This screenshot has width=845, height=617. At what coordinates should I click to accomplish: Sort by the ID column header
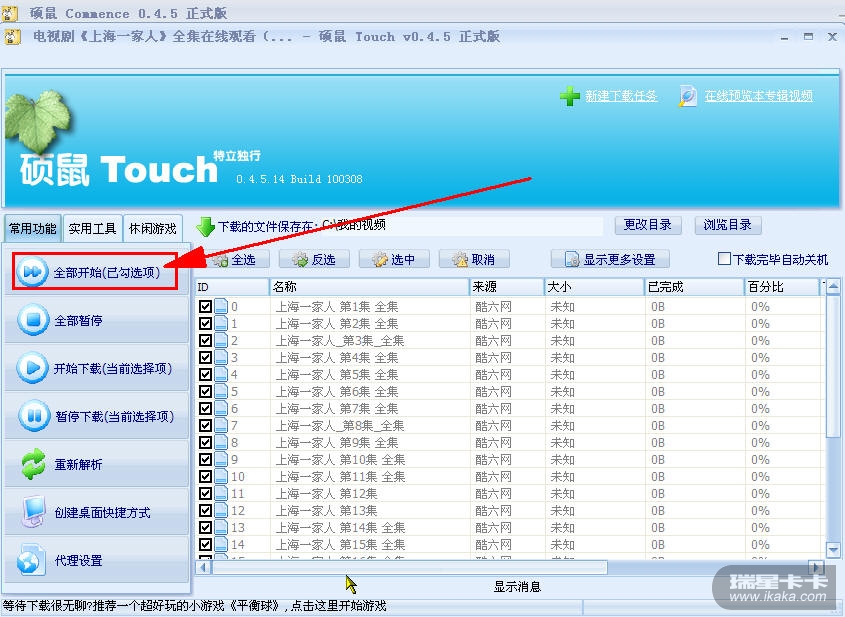click(232, 287)
